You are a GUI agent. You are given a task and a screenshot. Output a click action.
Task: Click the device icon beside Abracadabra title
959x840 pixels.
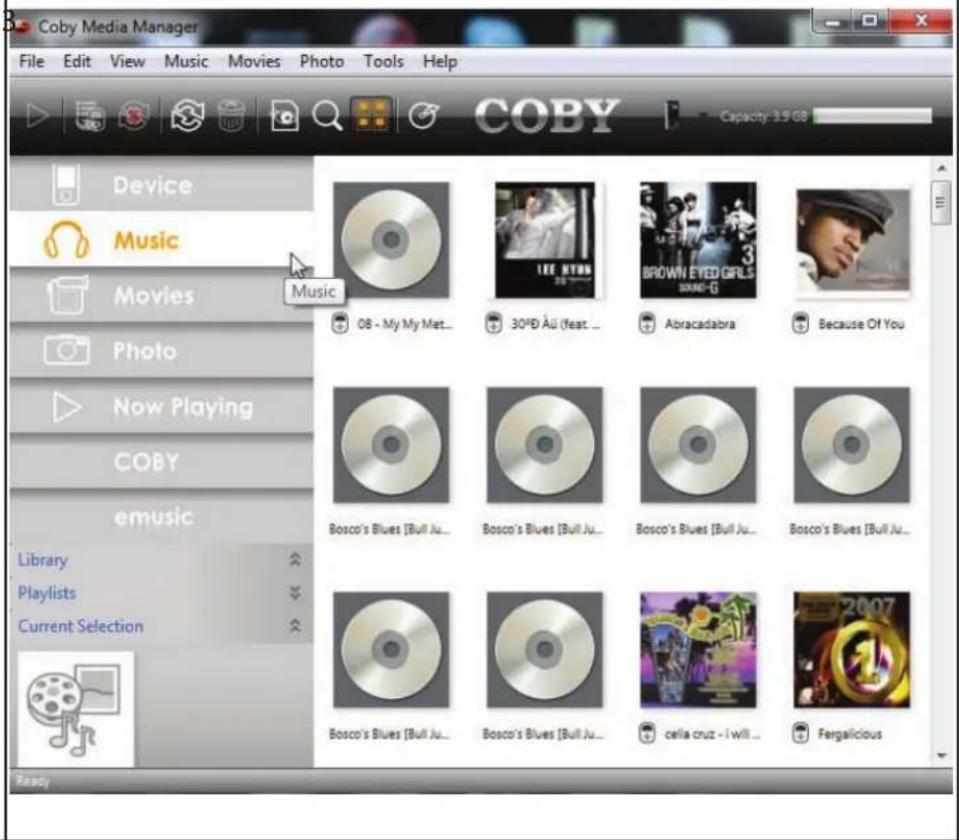(647, 323)
